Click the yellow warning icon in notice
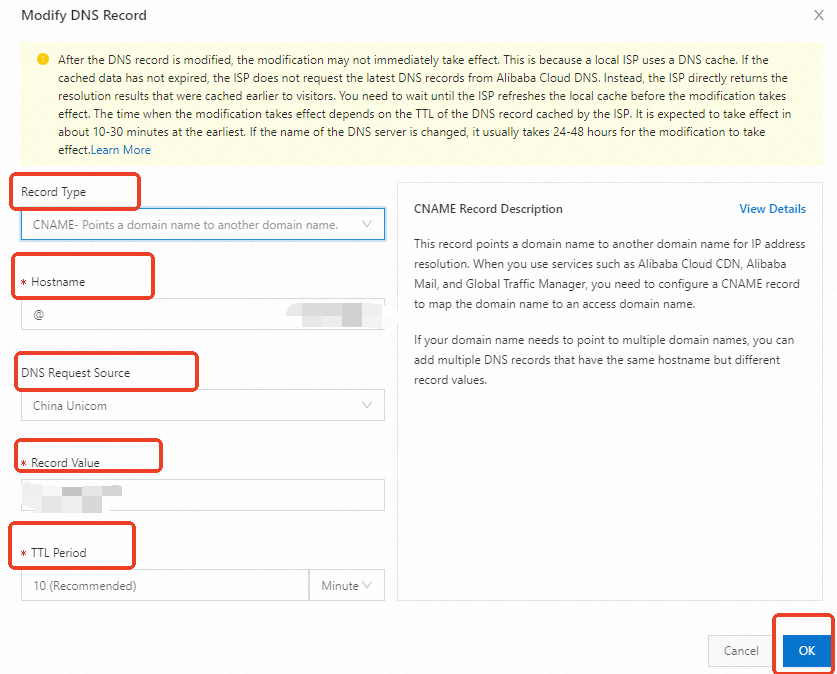The height and width of the screenshot is (674, 837). [x=42, y=59]
